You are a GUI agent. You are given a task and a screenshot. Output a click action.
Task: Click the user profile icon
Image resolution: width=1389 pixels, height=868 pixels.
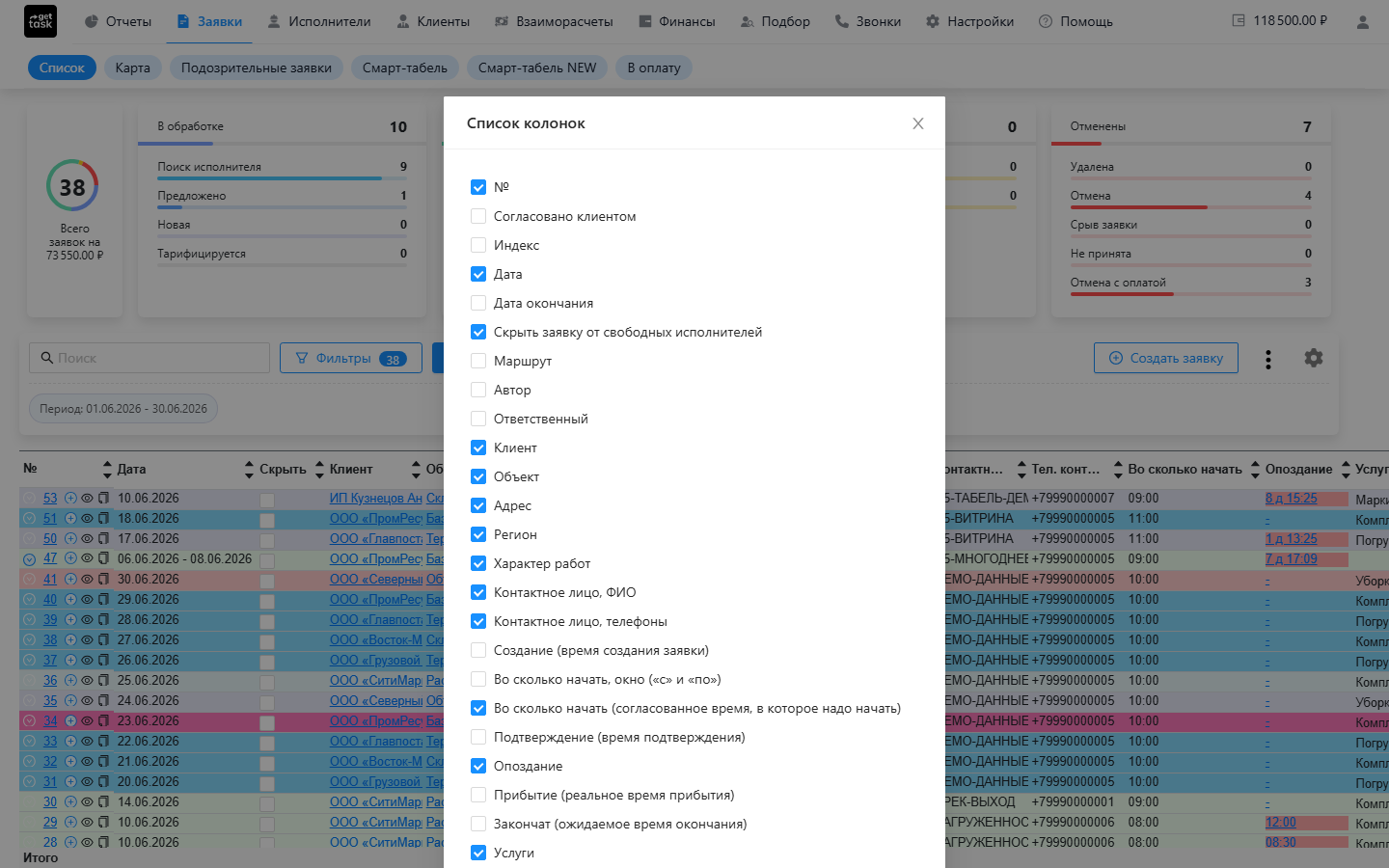click(x=1362, y=21)
